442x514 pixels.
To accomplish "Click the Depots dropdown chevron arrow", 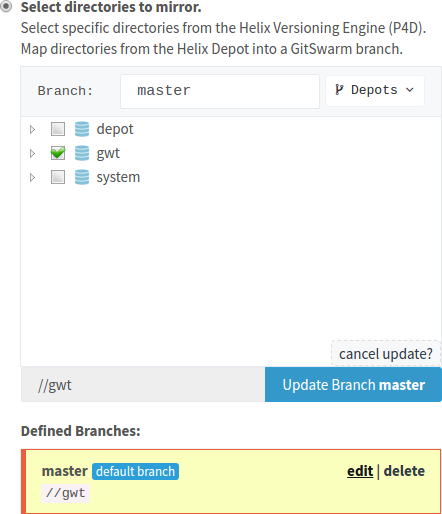I will tap(410, 90).
